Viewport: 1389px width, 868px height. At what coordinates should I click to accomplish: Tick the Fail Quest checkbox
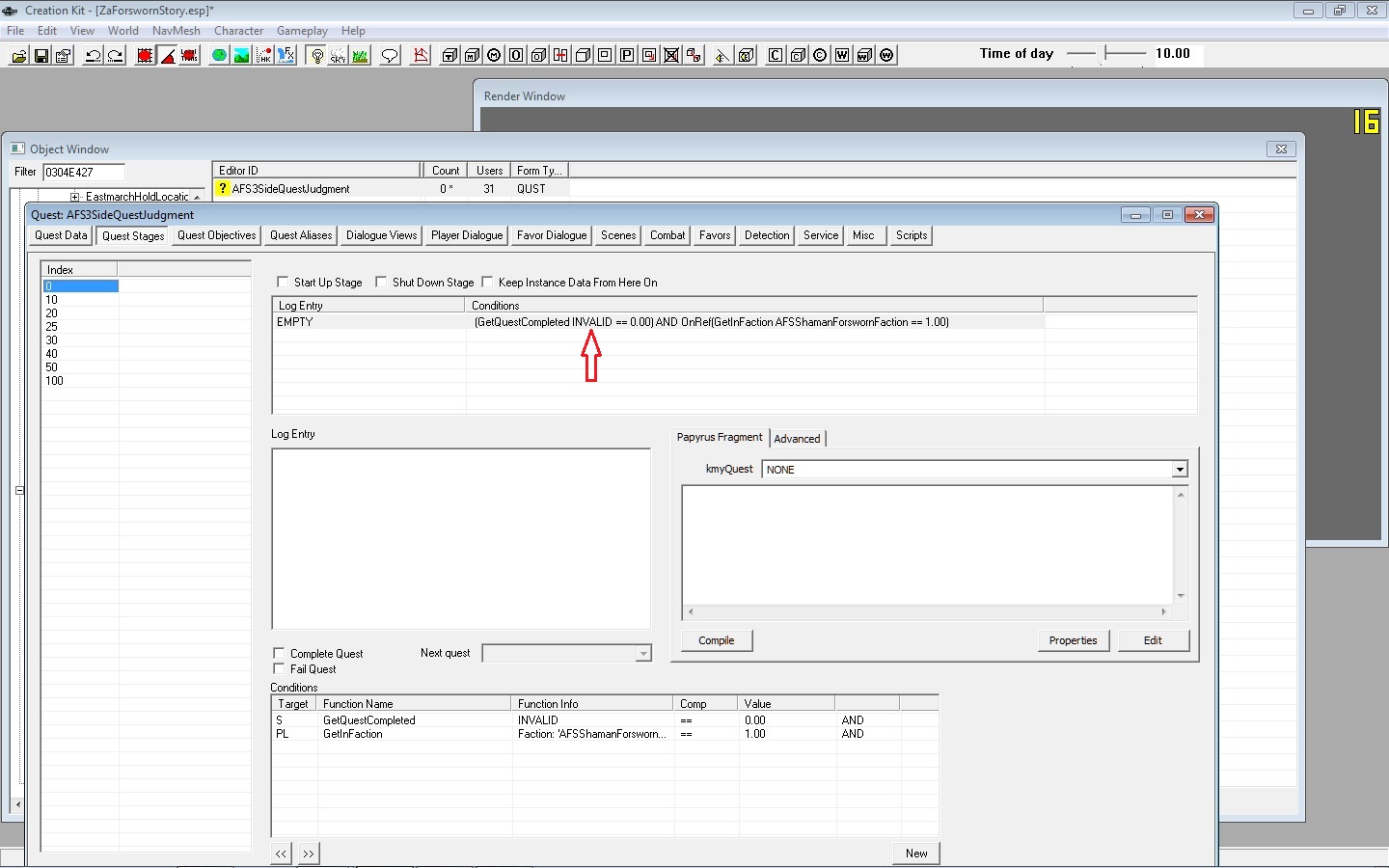[279, 668]
